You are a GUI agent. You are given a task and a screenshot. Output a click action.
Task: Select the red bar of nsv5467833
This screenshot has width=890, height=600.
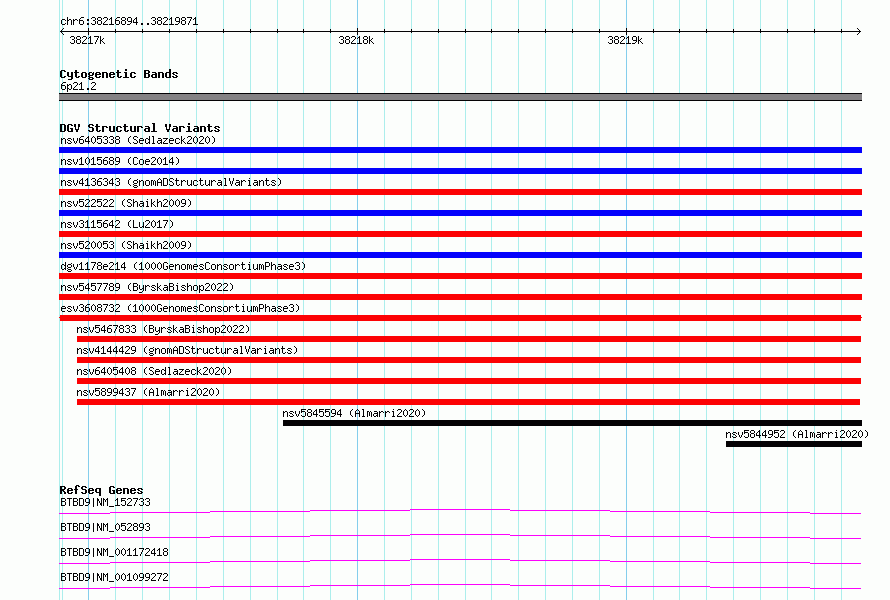click(x=469, y=339)
